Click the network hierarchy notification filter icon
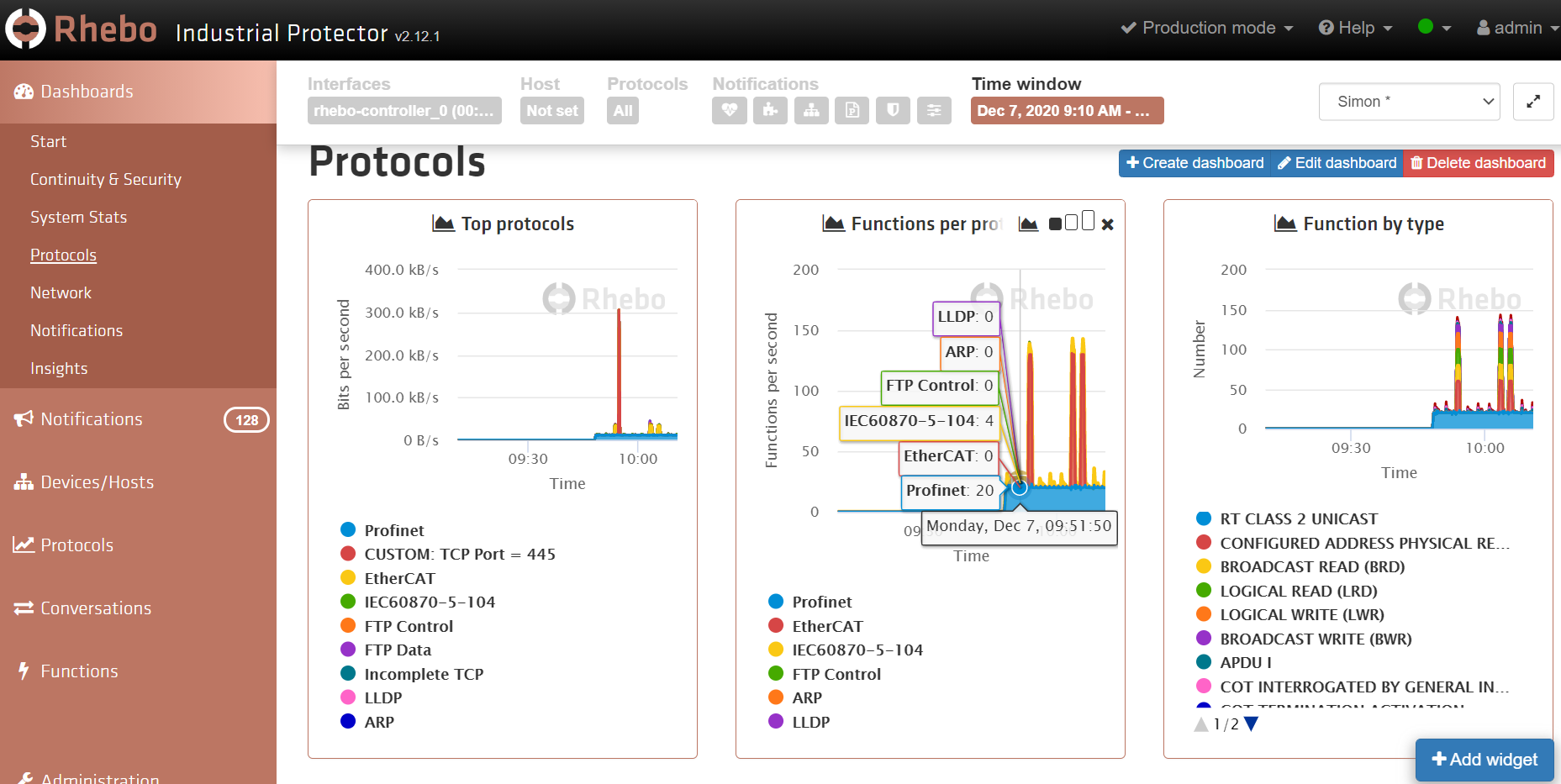Screen dimensions: 1561x784 [811, 110]
